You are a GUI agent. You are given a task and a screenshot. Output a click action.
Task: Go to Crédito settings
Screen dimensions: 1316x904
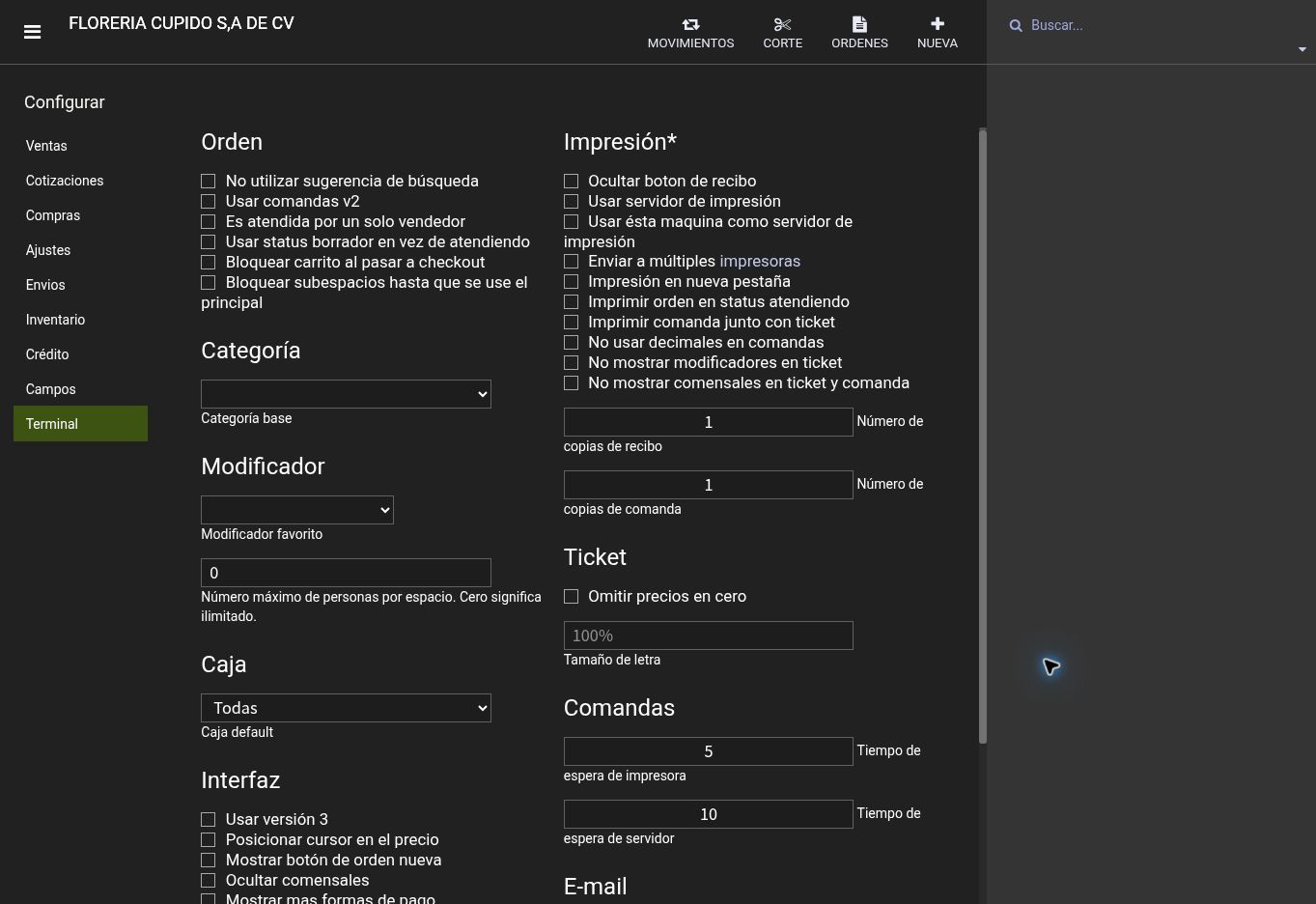(x=80, y=354)
